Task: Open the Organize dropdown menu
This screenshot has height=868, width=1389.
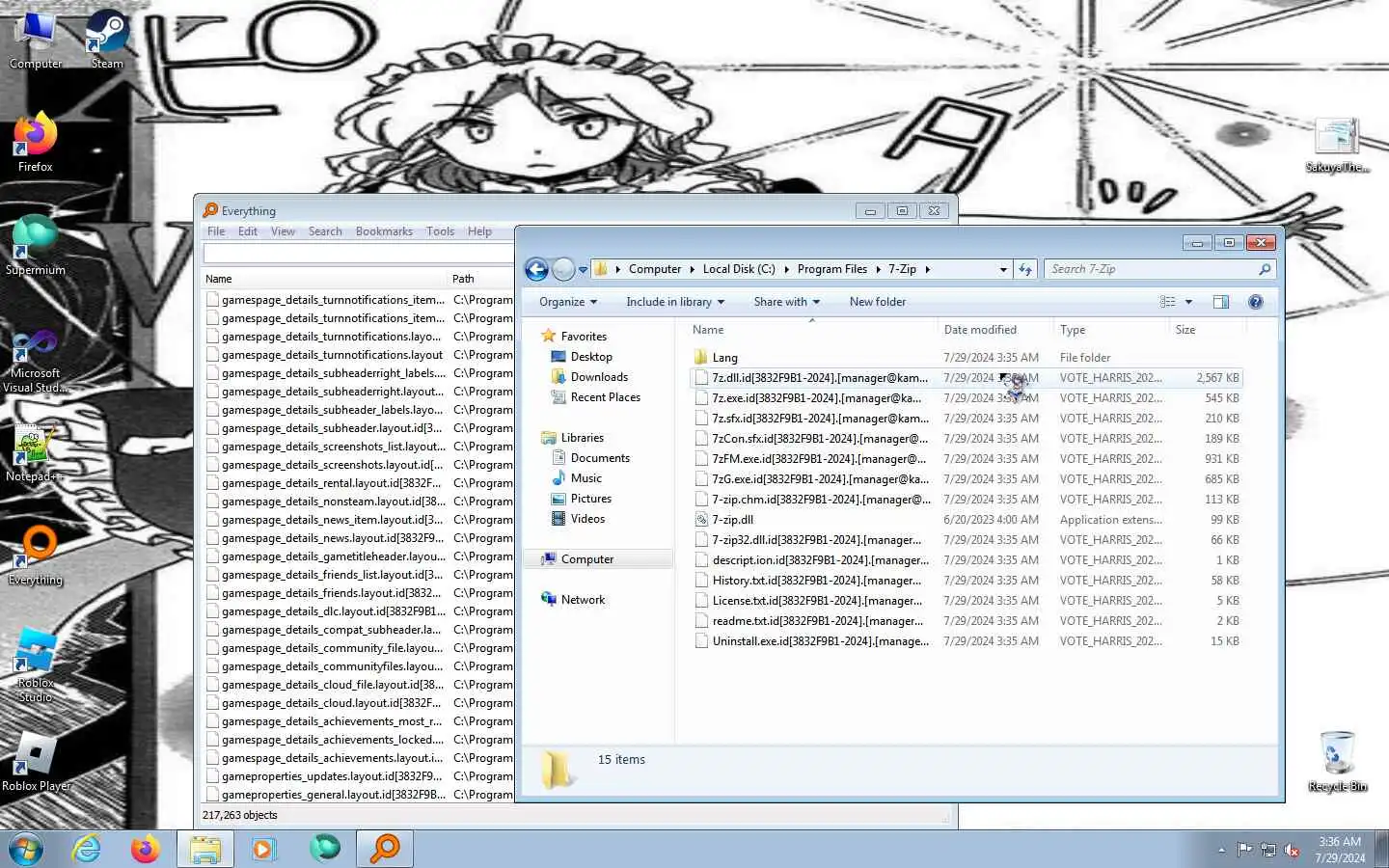Action: 568,302
